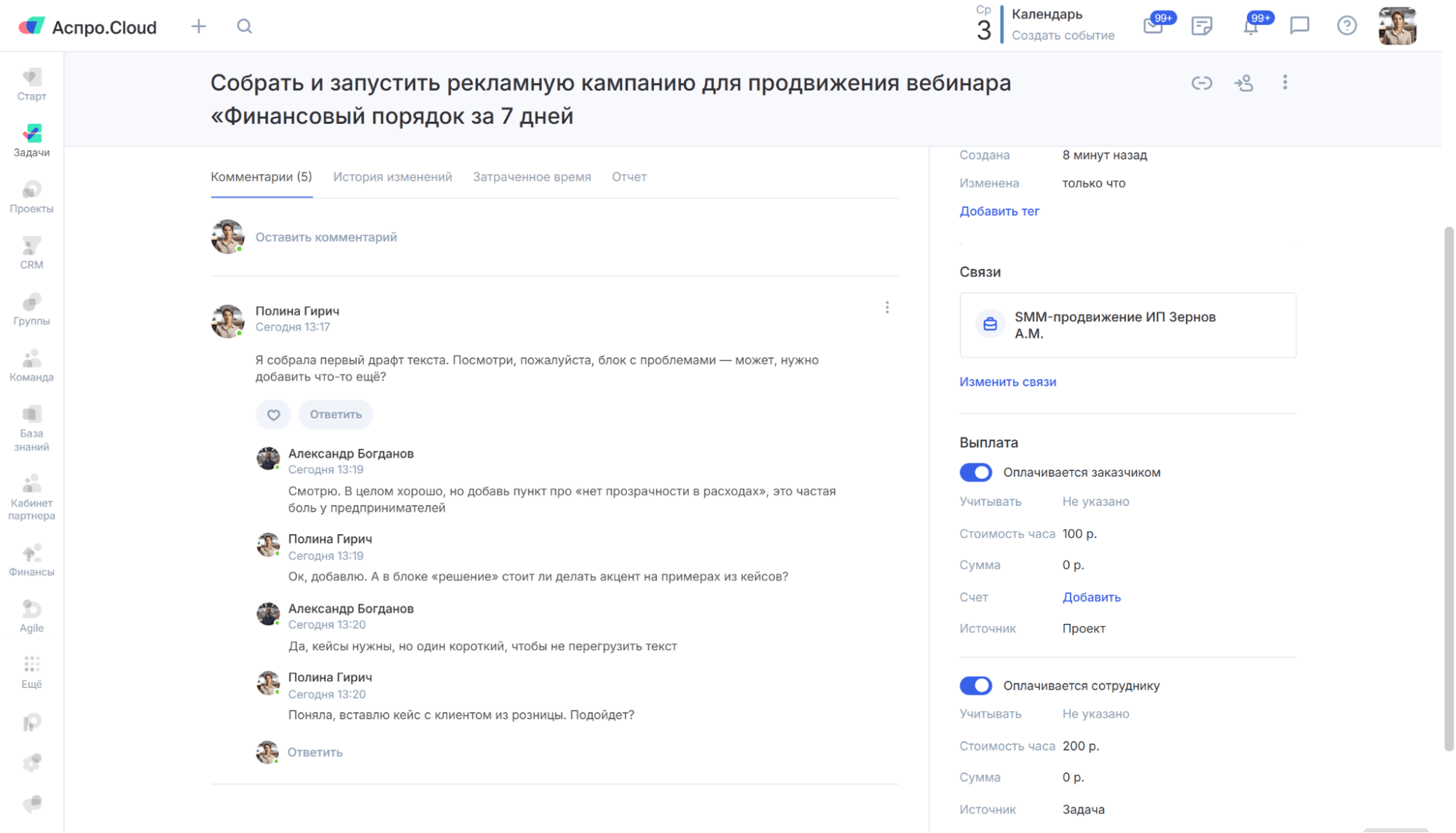1456x833 pixels.
Task: Click the right-side vertical scrollbar
Action: click(x=1448, y=488)
